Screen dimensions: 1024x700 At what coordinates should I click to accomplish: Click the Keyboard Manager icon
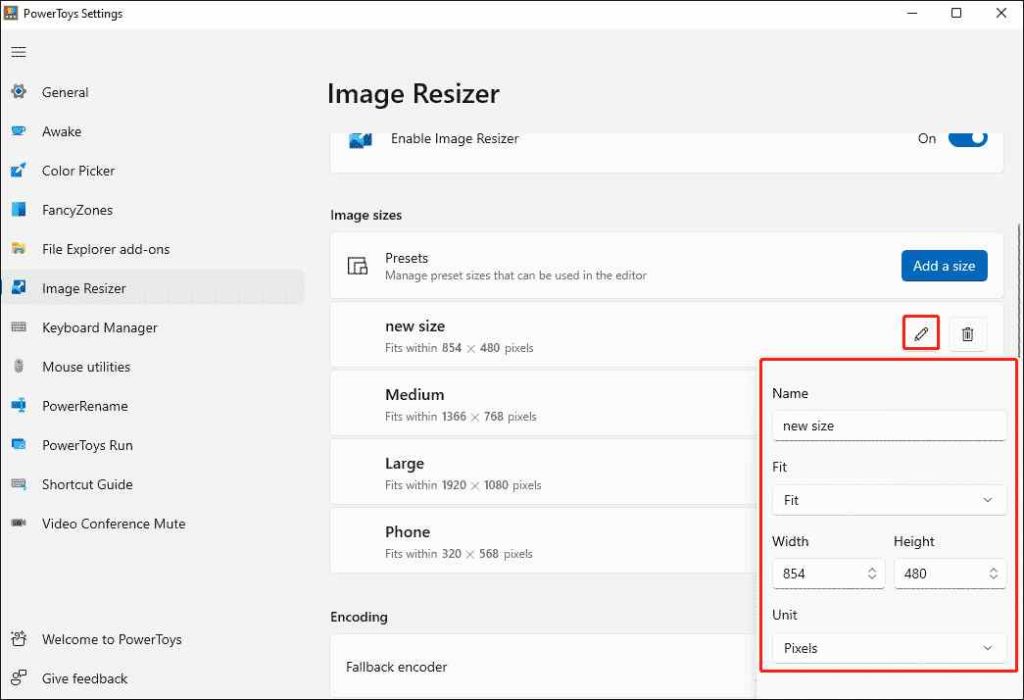click(19, 327)
